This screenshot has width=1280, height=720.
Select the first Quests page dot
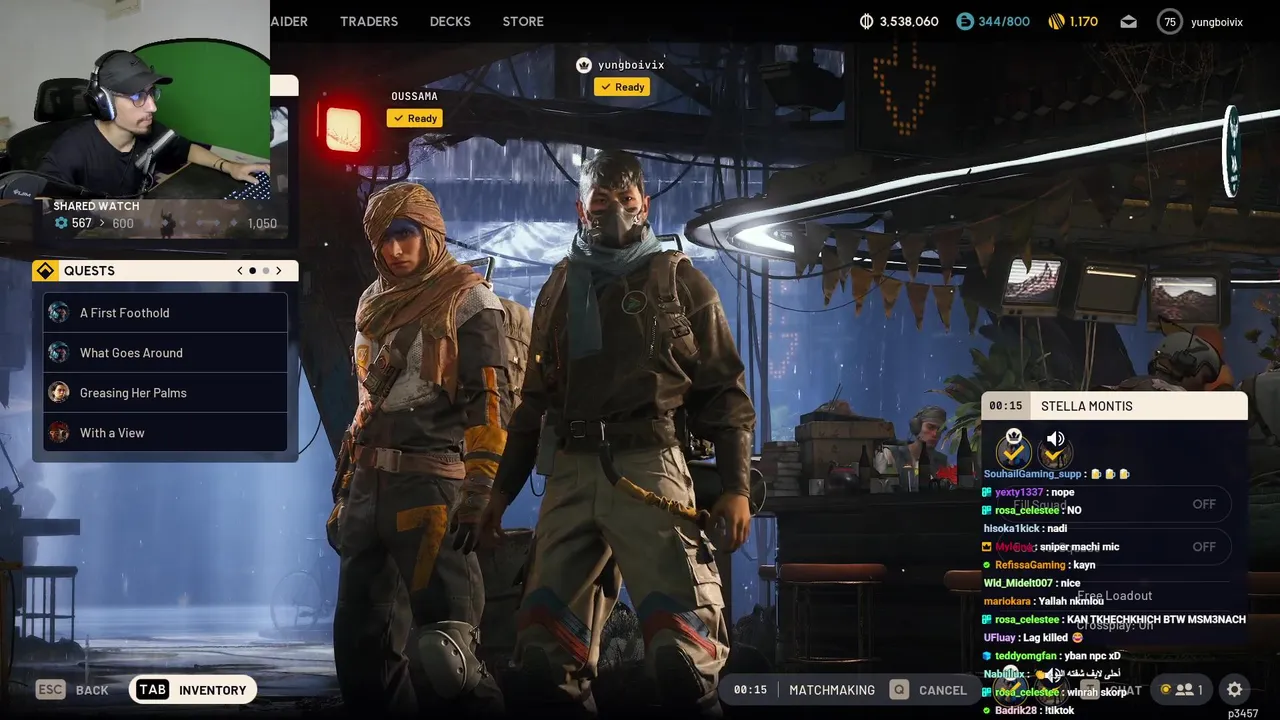(252, 271)
